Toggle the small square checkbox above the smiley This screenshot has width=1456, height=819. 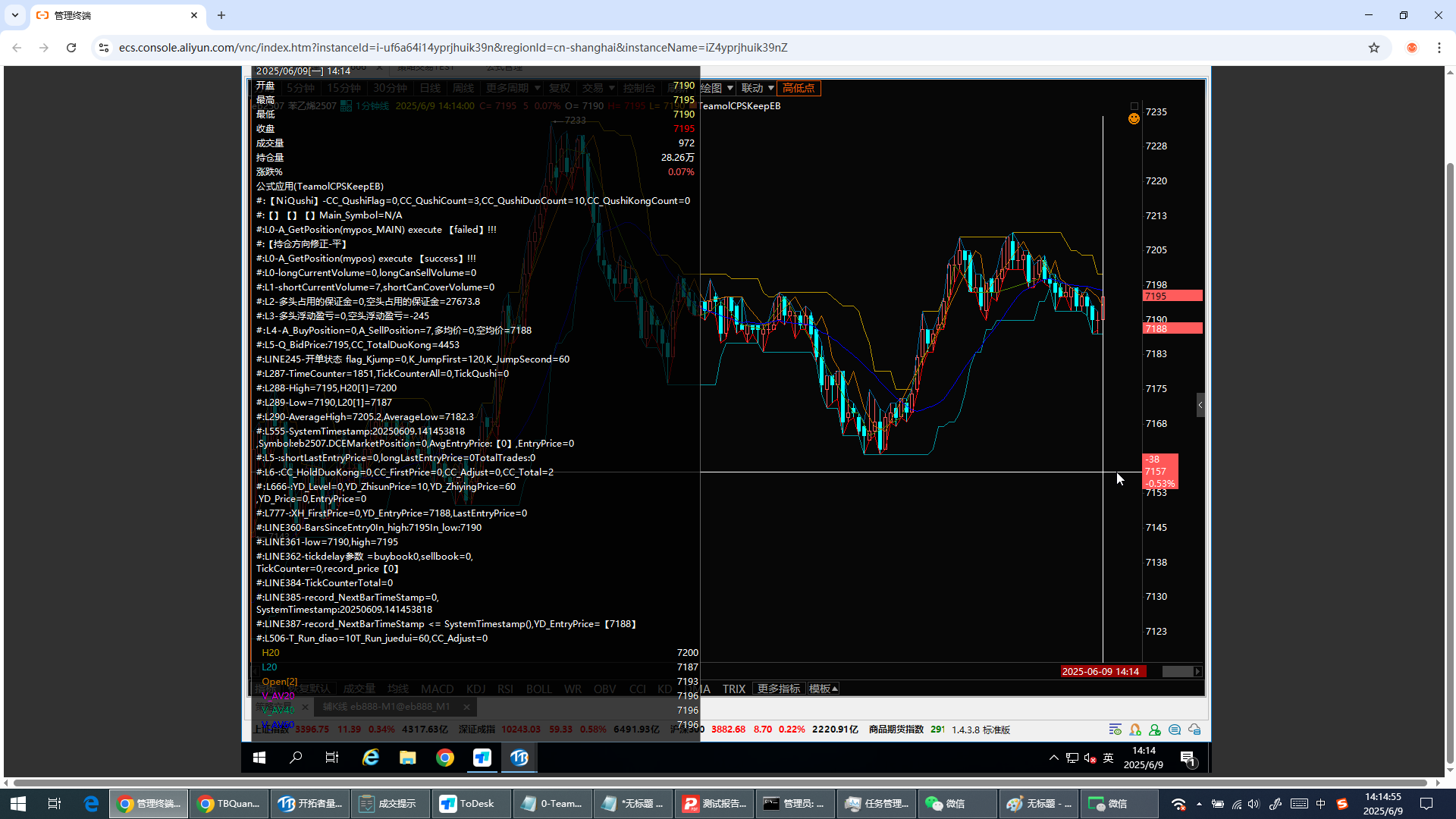[x=1134, y=106]
